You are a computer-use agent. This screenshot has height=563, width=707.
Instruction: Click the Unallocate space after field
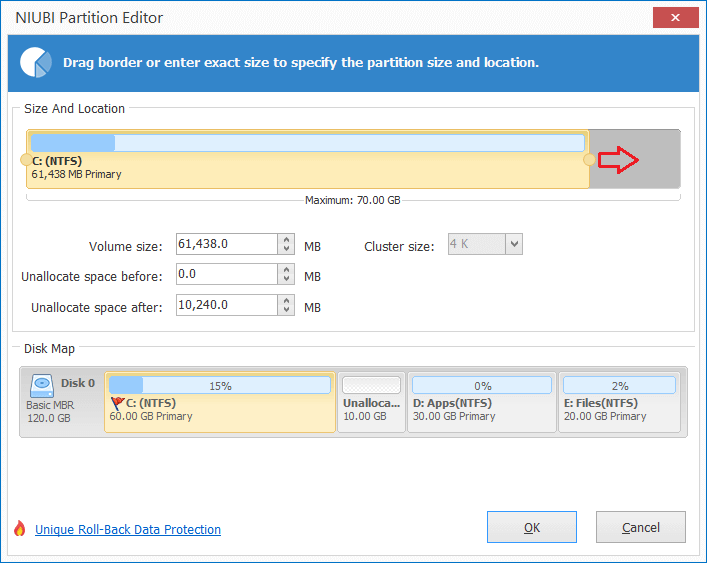click(227, 305)
